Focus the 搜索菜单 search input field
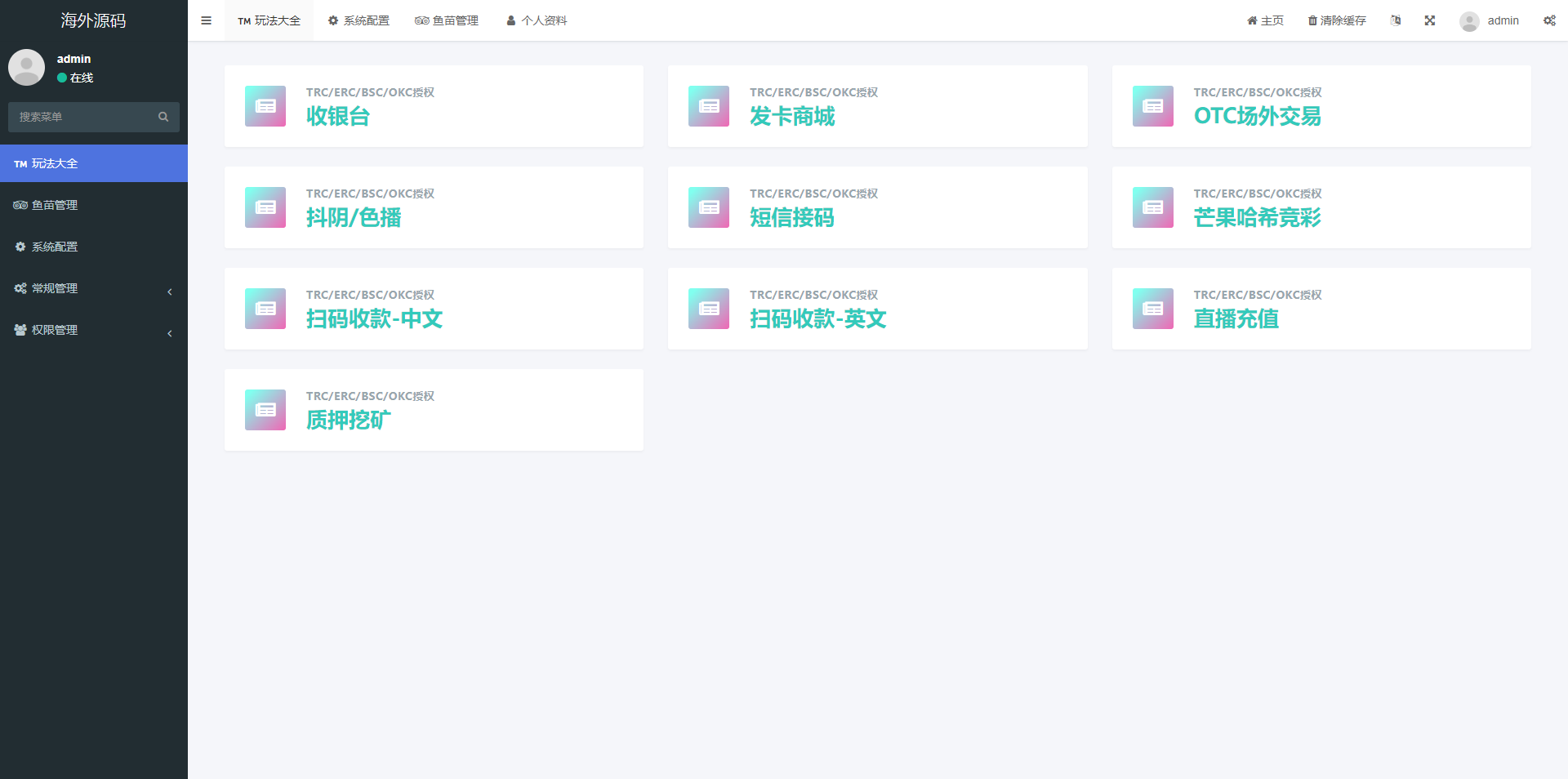The image size is (1568, 779). (x=82, y=117)
